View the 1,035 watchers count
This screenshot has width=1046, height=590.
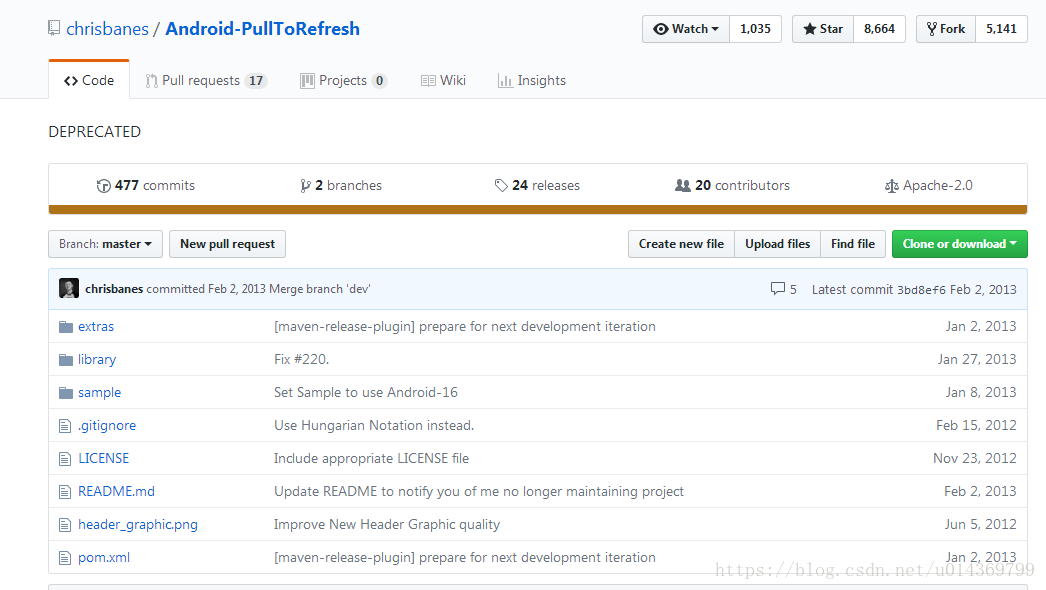point(755,29)
